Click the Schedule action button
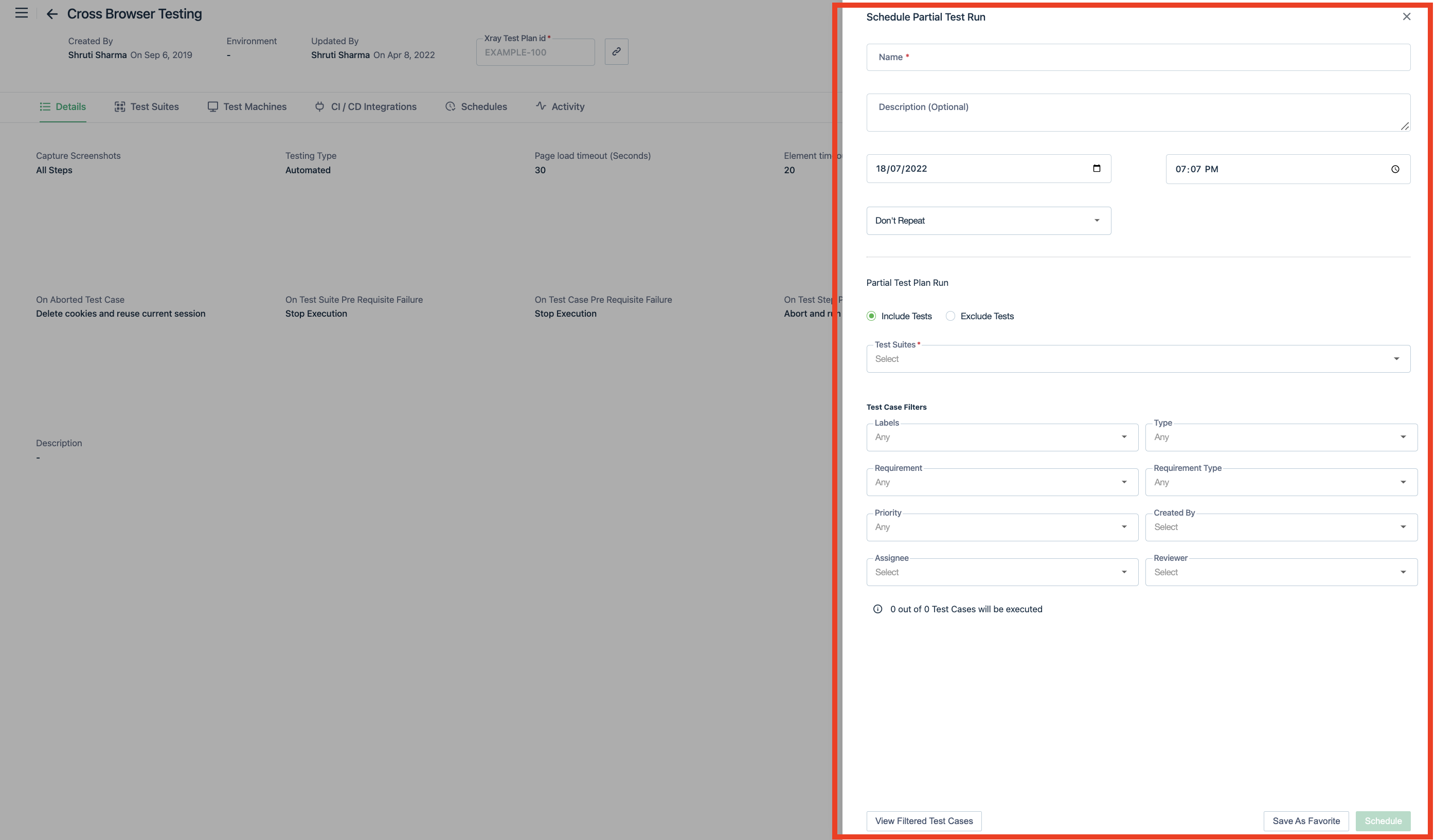The height and width of the screenshot is (840, 1435). [1383, 821]
